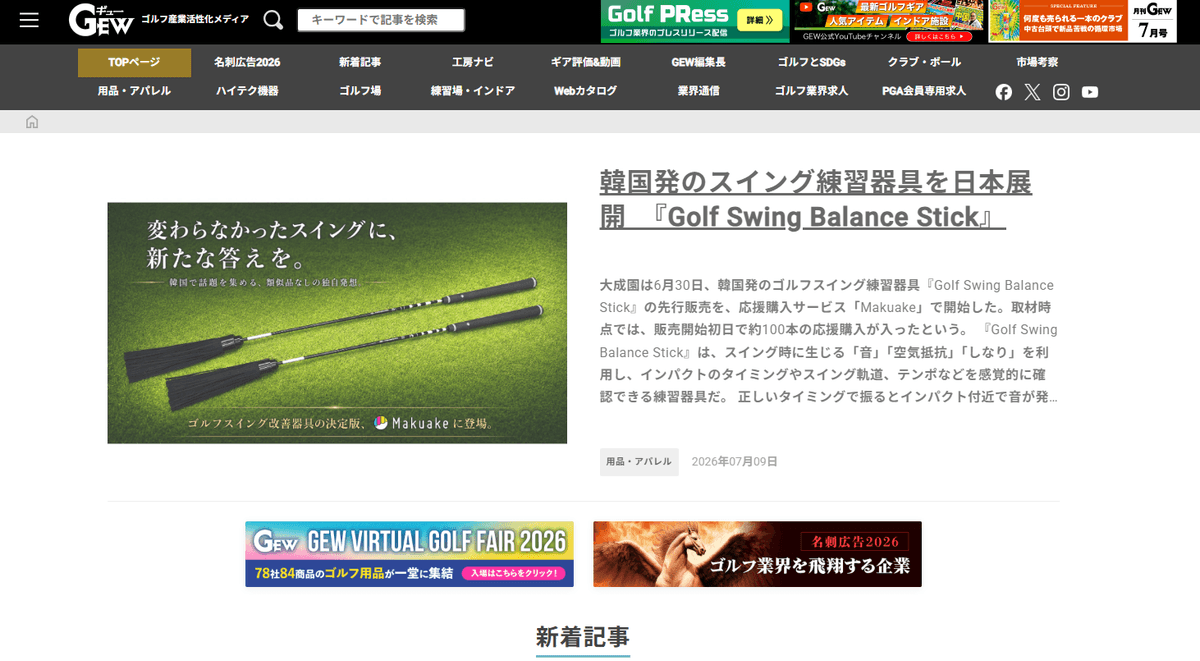Open the 新着記事 menu item
This screenshot has height=661, width=1200.
pyautogui.click(x=360, y=62)
